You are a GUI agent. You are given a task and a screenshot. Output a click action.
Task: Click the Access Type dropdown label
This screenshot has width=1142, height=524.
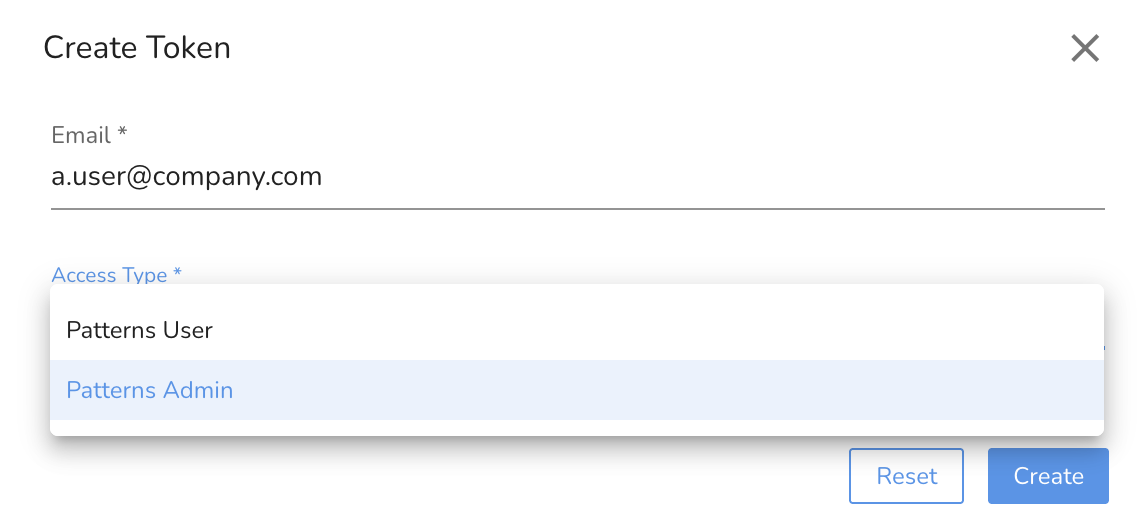(117, 275)
